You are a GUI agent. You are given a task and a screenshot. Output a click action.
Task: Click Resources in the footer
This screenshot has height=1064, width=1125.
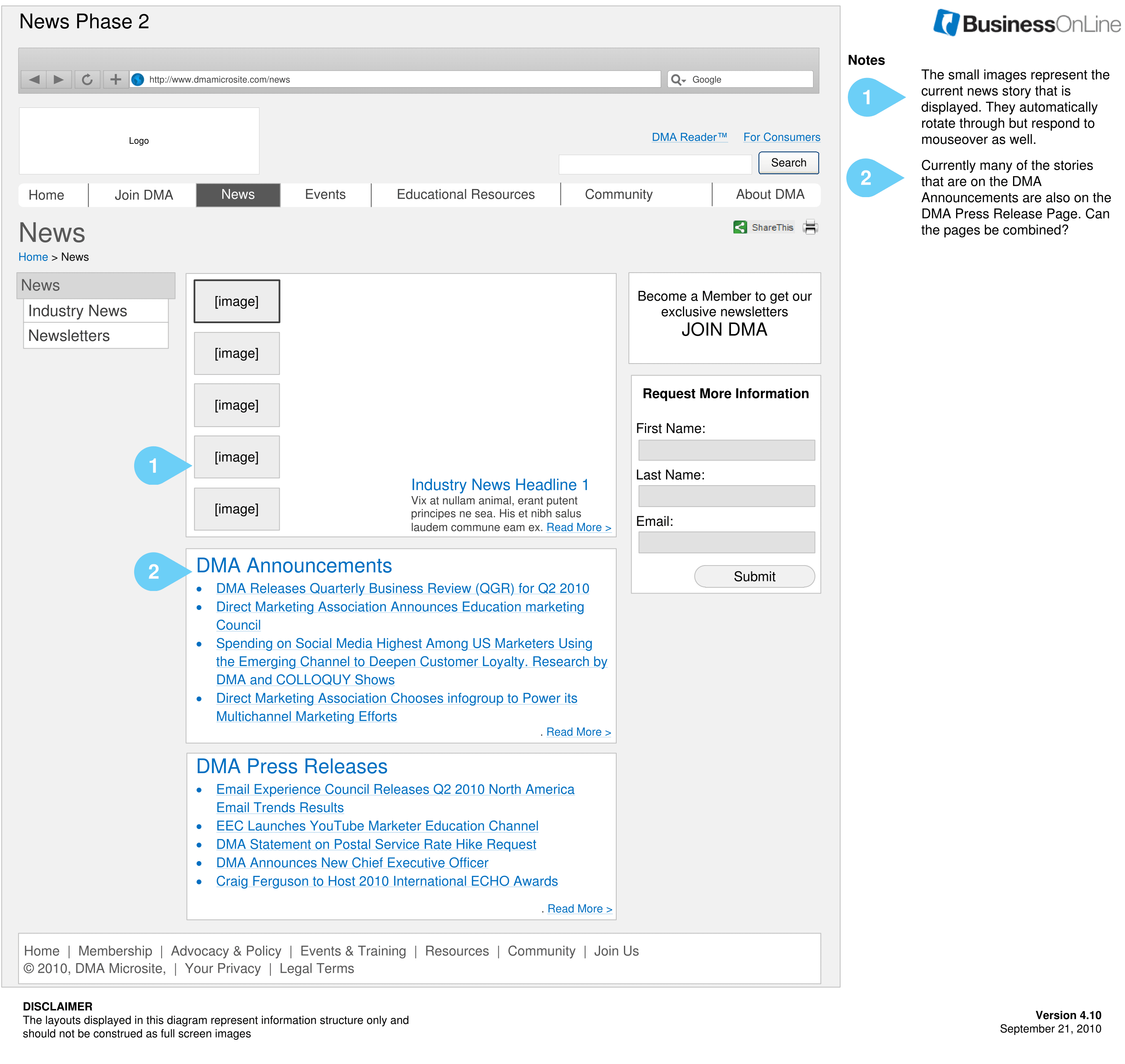457,951
